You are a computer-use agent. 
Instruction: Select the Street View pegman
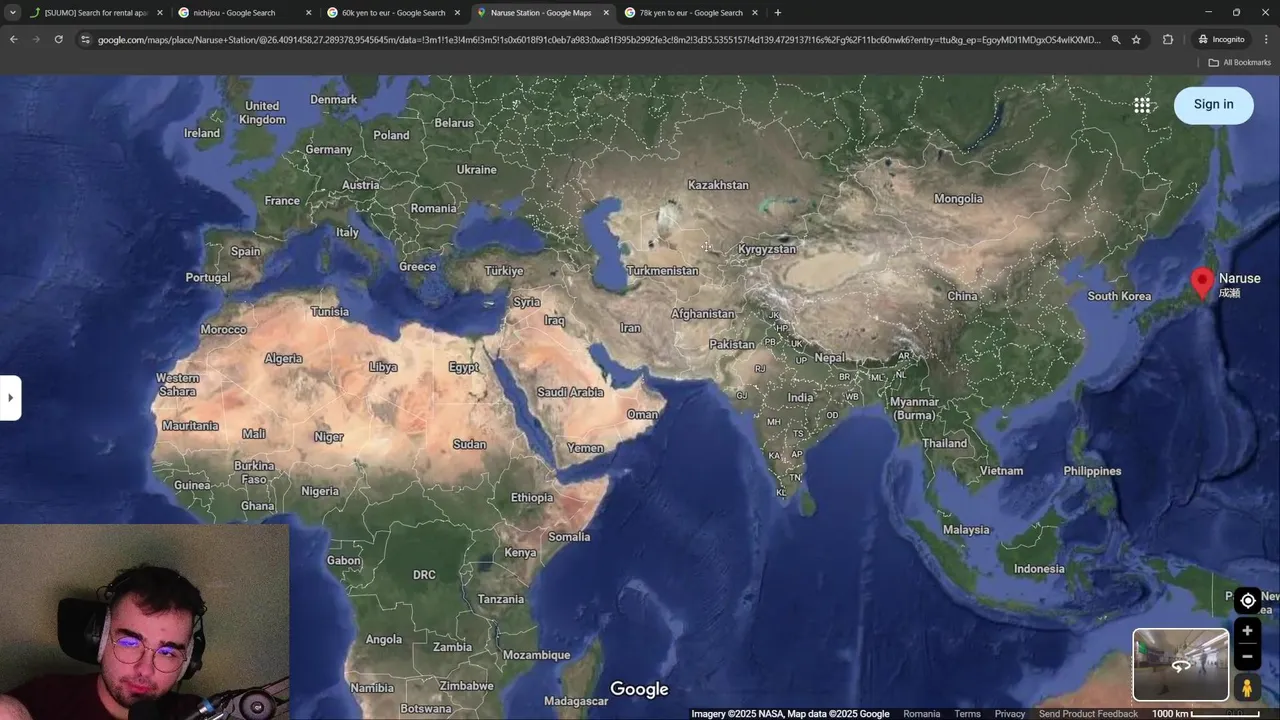pyautogui.click(x=1247, y=688)
